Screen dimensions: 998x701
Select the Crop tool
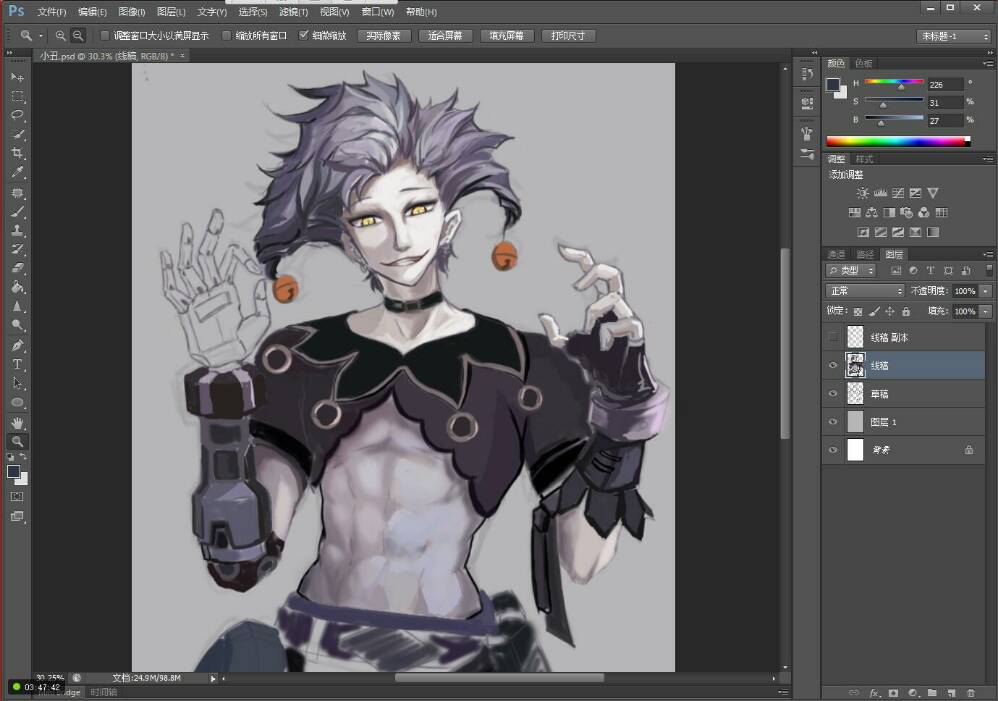pos(17,153)
